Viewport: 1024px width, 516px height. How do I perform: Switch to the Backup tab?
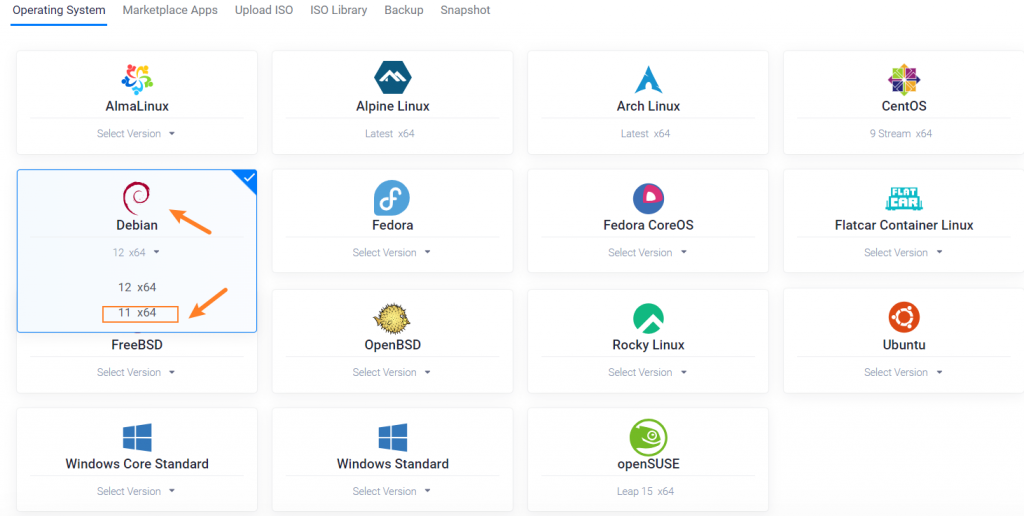(404, 10)
